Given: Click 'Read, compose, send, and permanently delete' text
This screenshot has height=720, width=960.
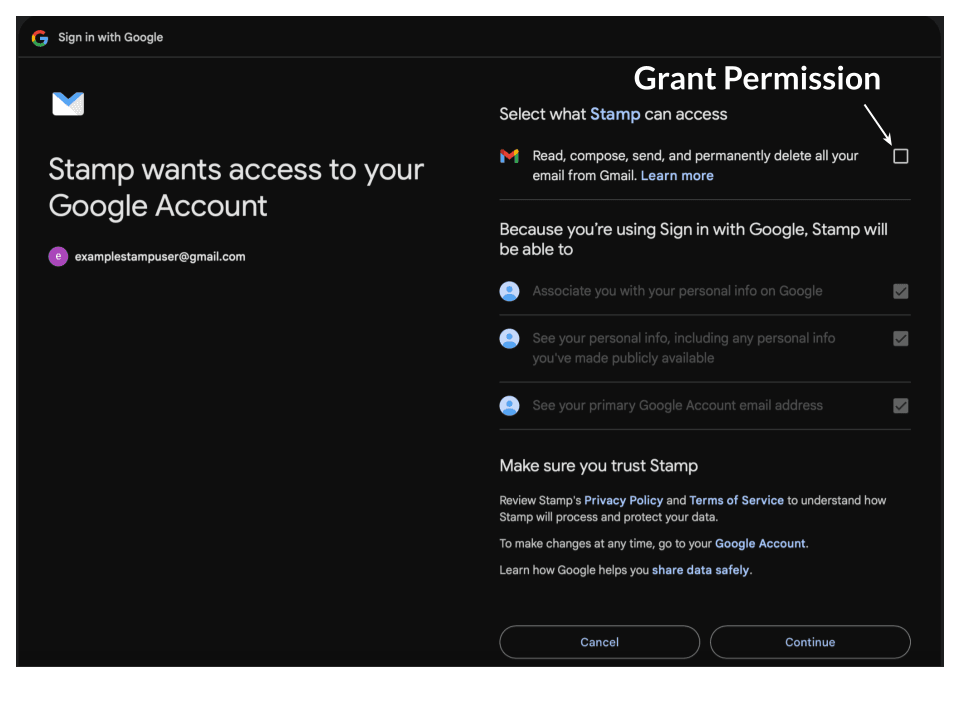Looking at the screenshot, I should click(696, 166).
